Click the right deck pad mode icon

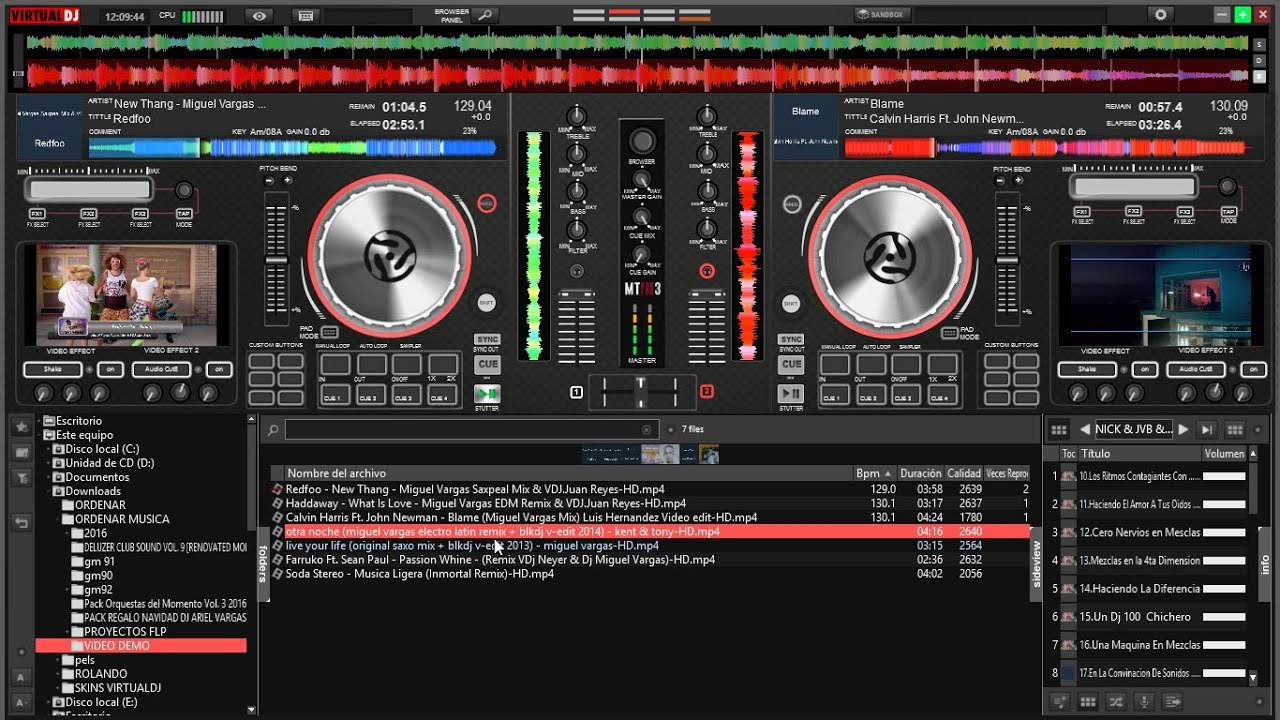[949, 332]
